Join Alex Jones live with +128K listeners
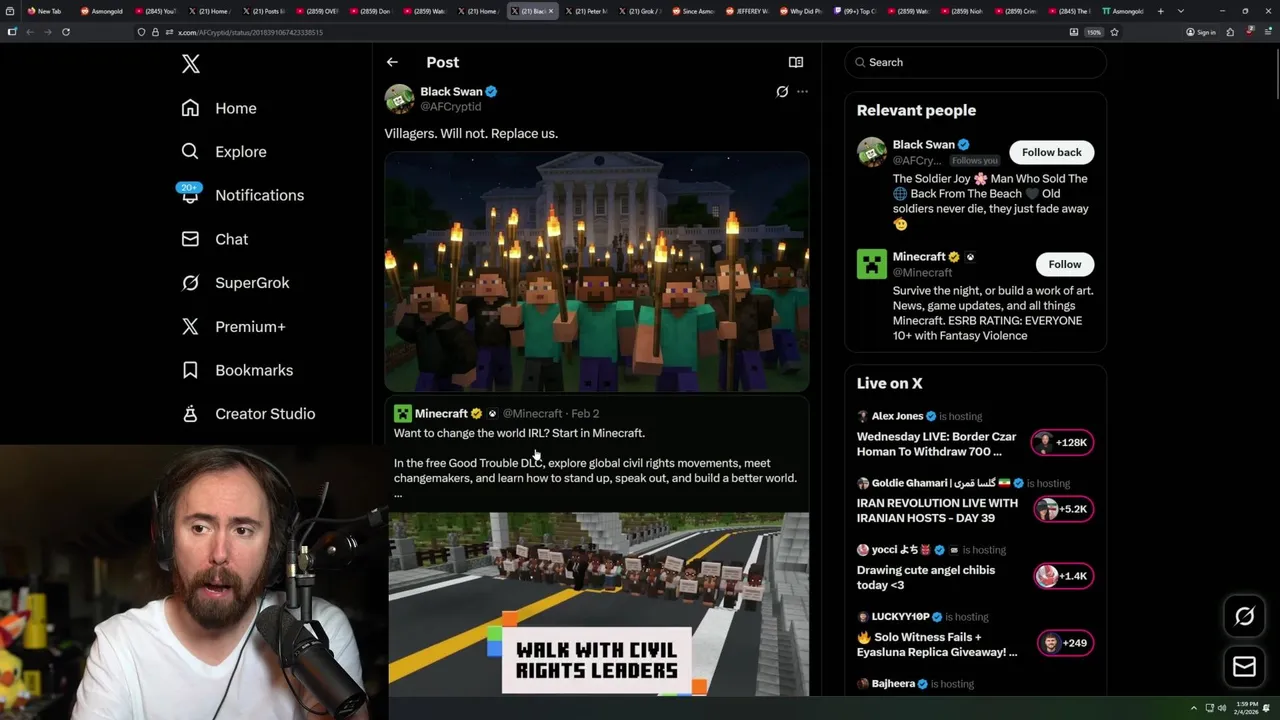 1062,442
